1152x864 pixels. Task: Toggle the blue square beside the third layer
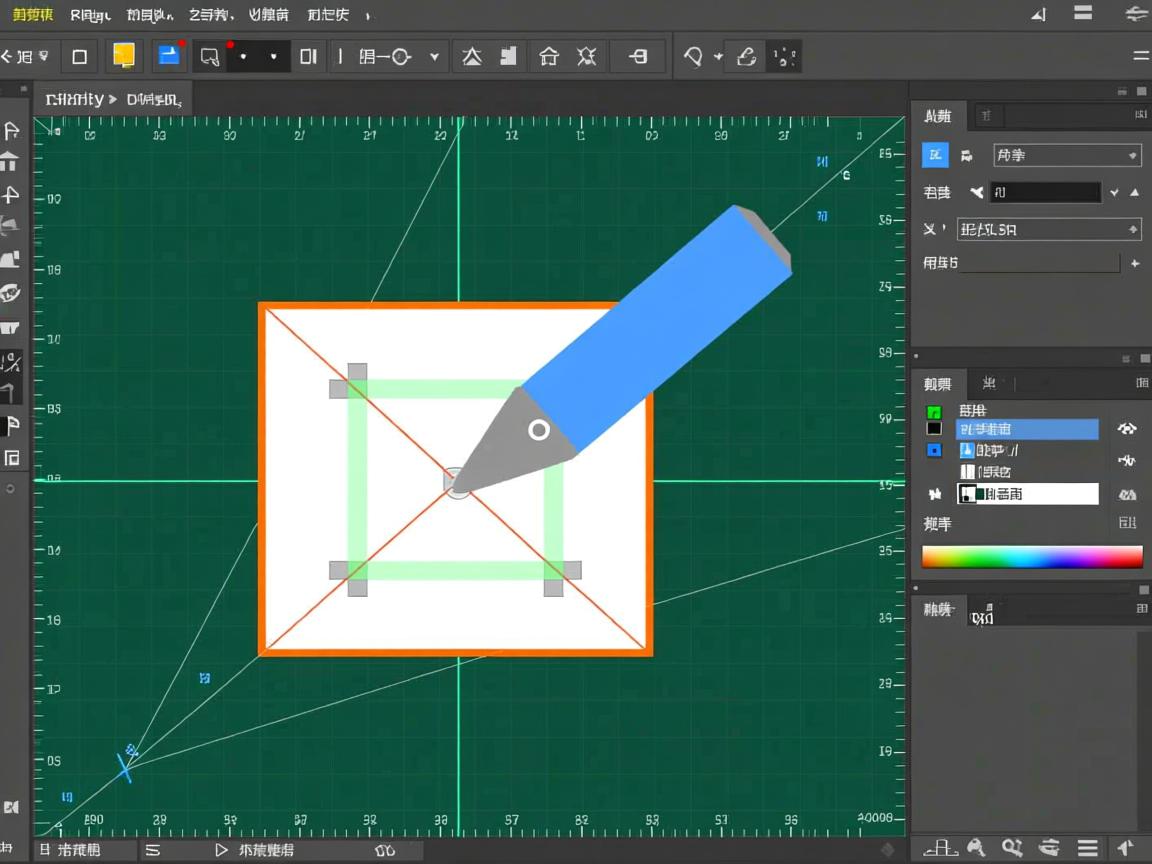[x=934, y=450]
